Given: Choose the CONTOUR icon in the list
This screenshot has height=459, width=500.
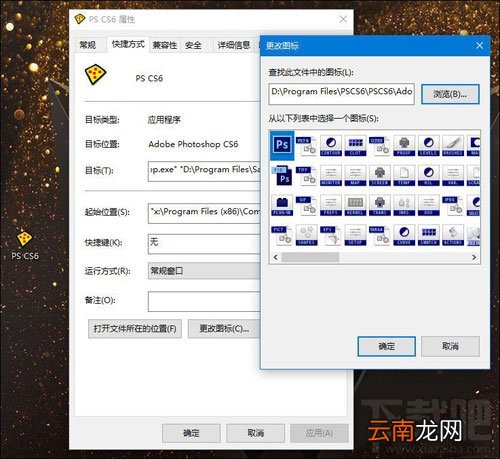Looking at the screenshot, I should 331,146.
